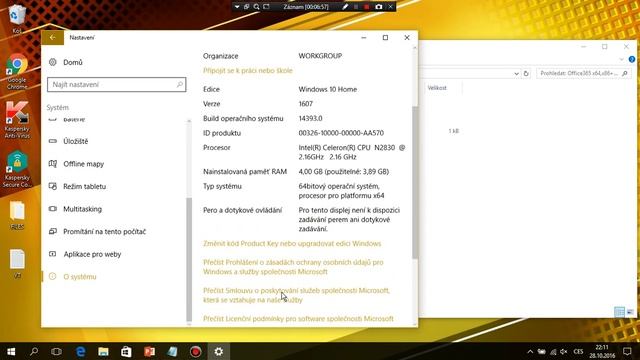640x360 pixels.
Task: Pause the recording
Action: (x=356, y=7)
